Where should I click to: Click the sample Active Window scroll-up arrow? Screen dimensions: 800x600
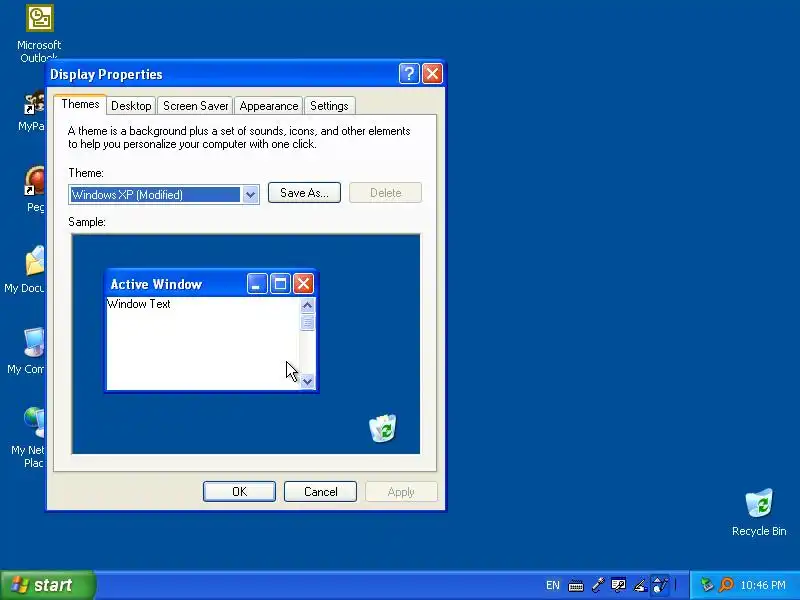coord(307,306)
